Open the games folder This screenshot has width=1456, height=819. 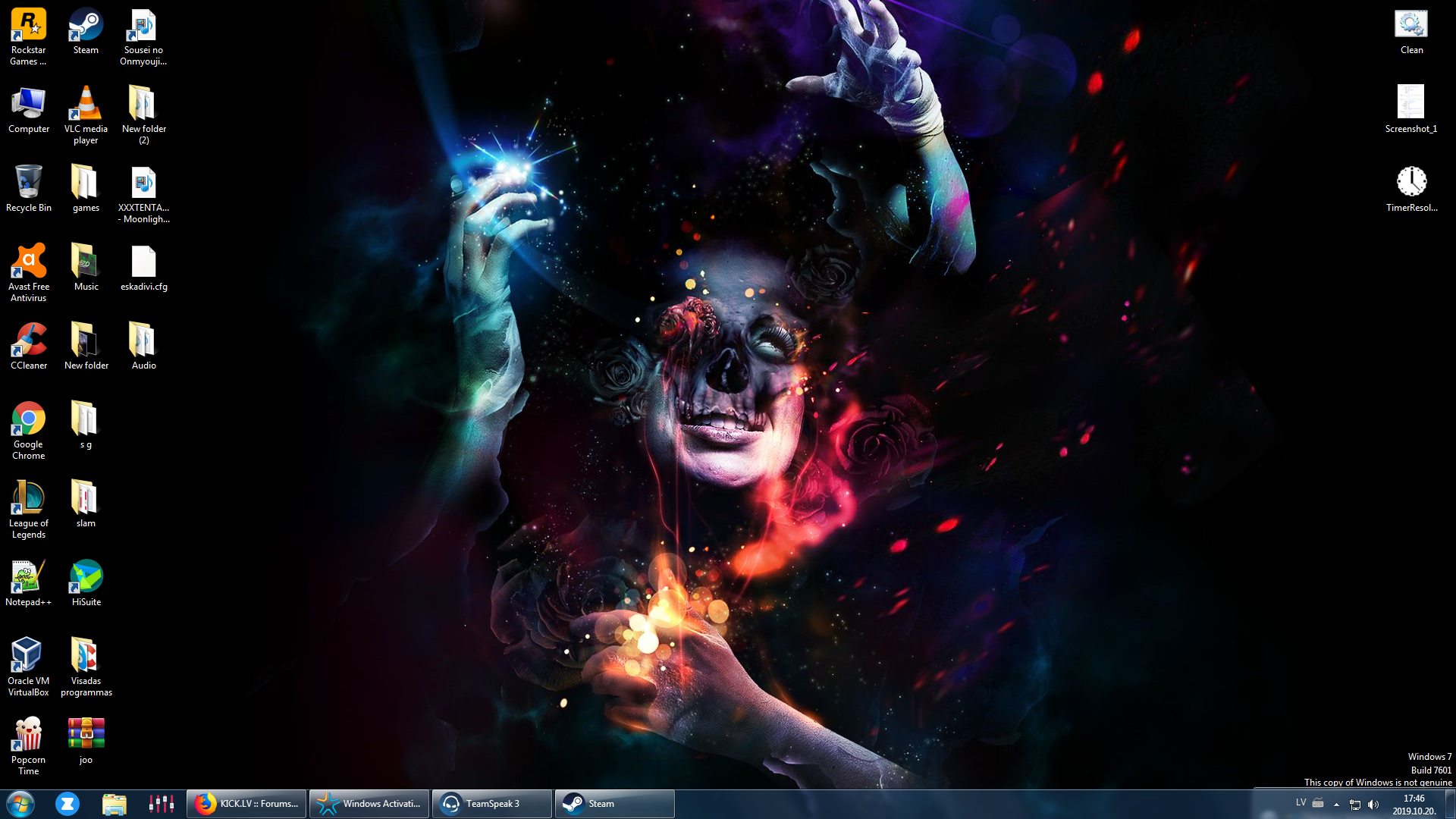click(x=86, y=189)
